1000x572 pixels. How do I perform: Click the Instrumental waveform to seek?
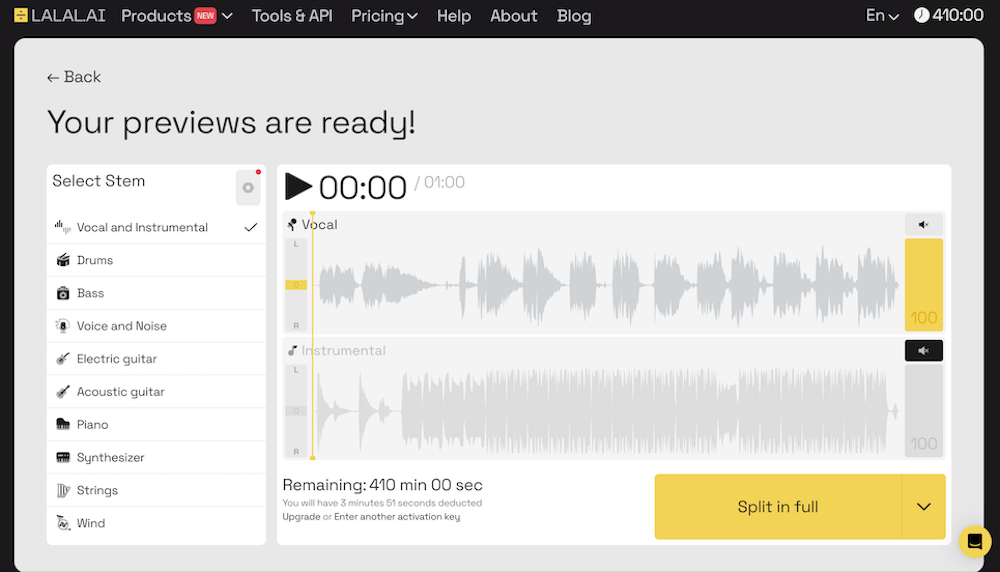pos(608,411)
